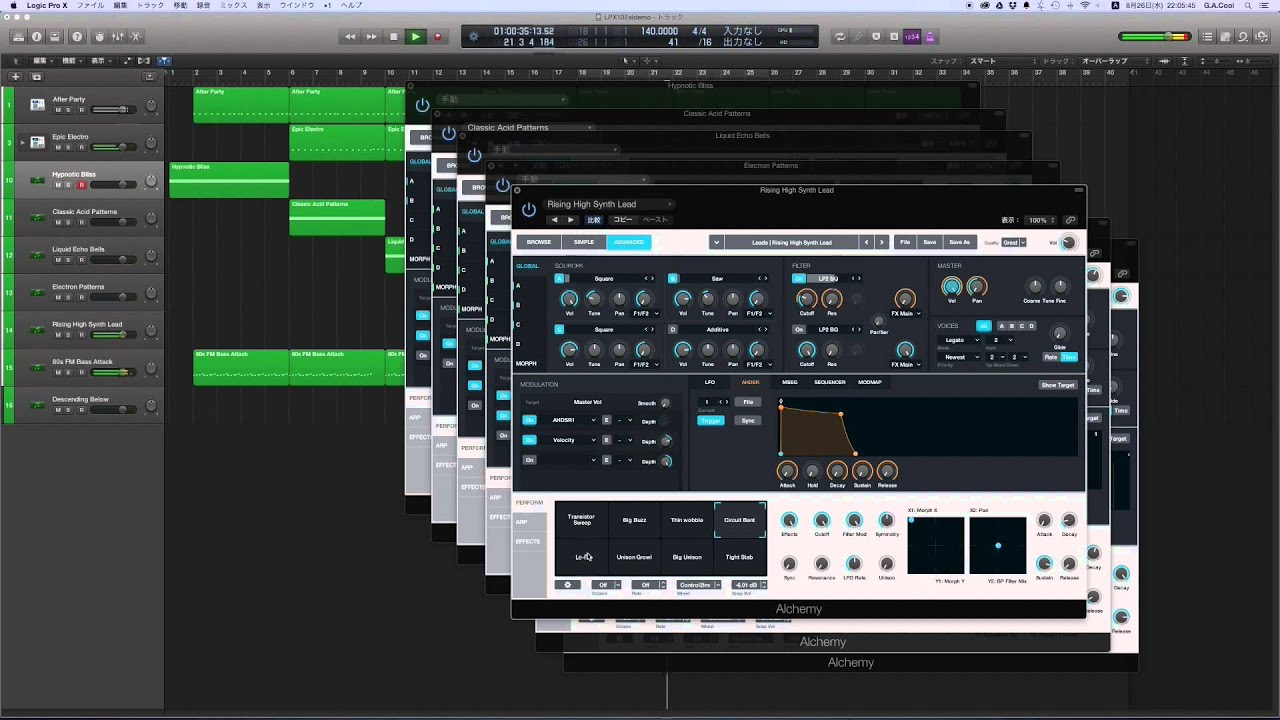Toggle first filter On button
This screenshot has height=720, width=1280.
pyautogui.click(x=799, y=278)
